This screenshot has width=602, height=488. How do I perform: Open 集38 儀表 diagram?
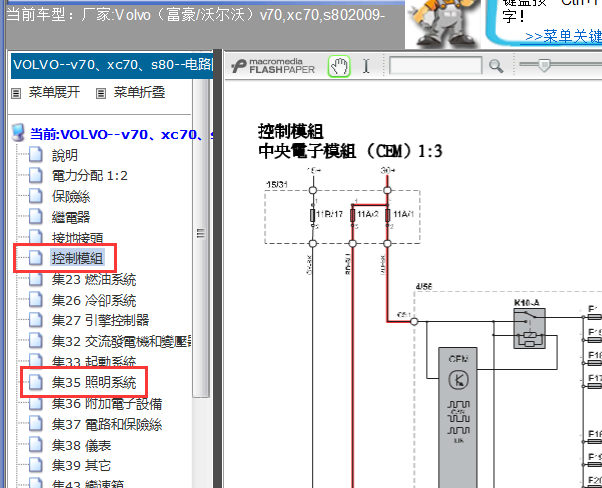(81, 445)
